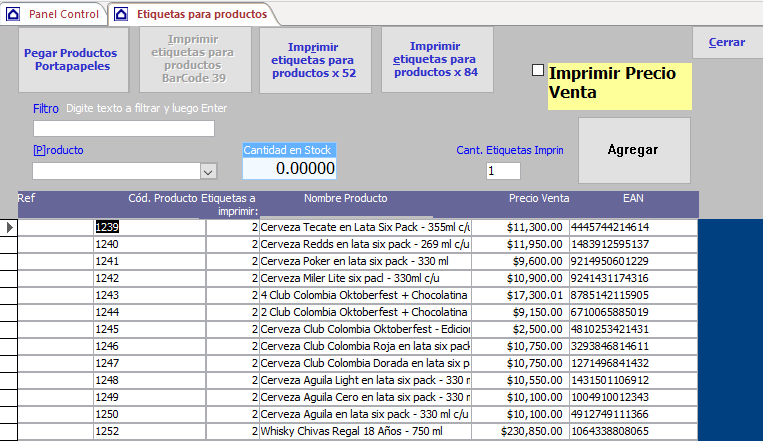Click Cerveza Tecate en Lata Six Pack
This screenshot has width=763, height=441.
pos(365,227)
